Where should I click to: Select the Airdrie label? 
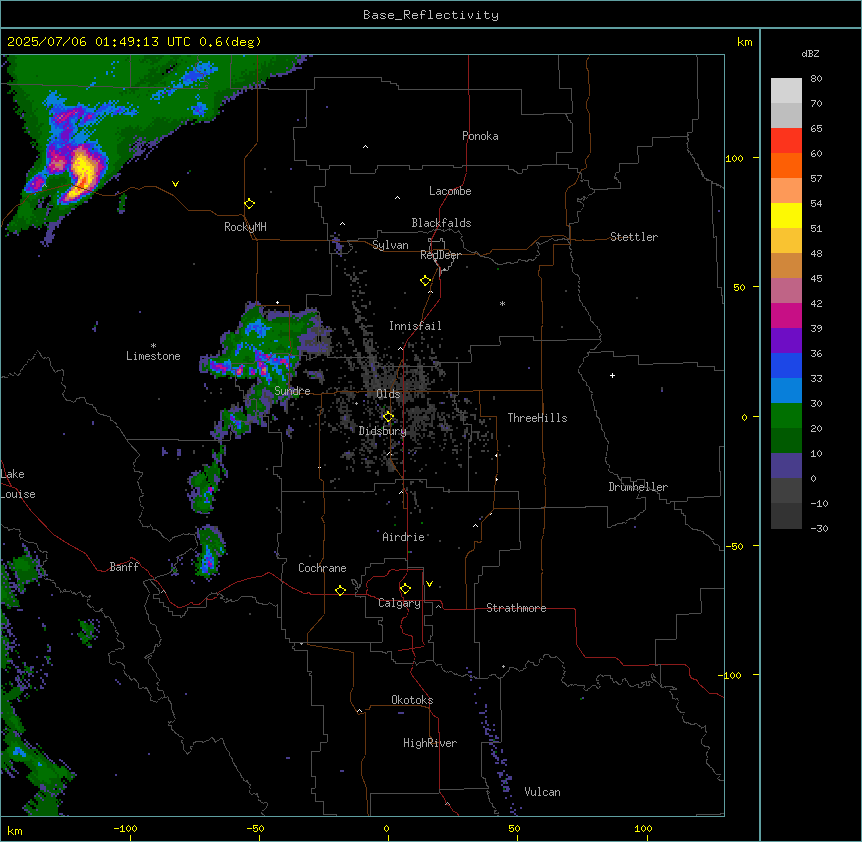click(x=404, y=537)
